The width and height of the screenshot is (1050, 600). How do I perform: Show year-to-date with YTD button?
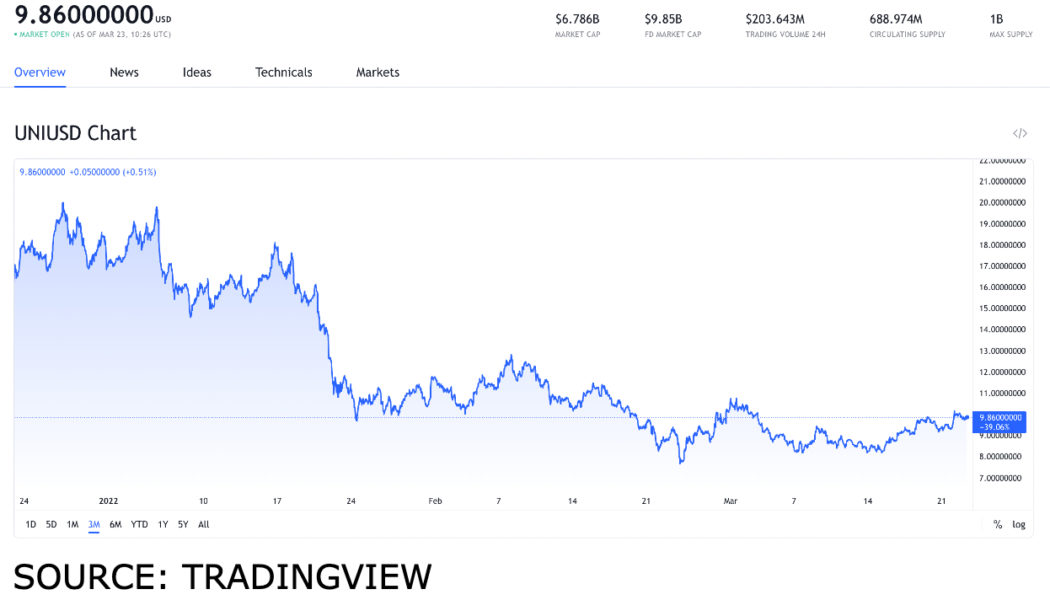(139, 524)
